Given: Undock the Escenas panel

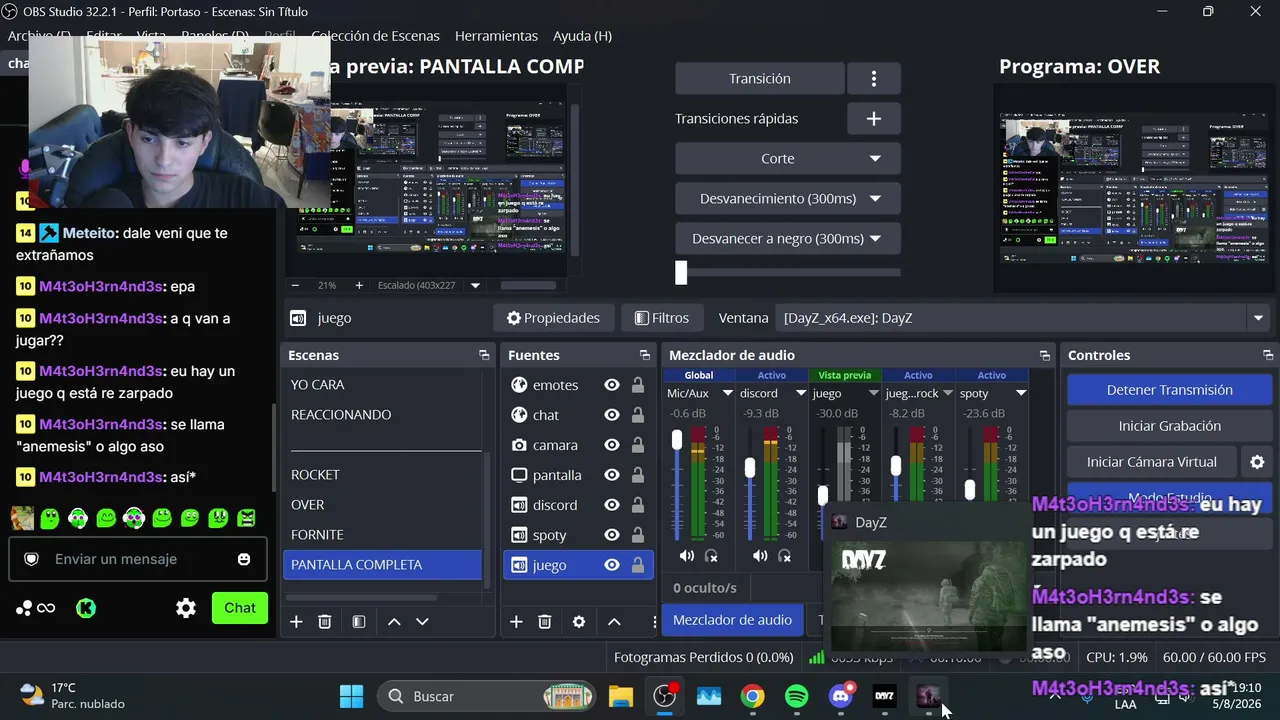Looking at the screenshot, I should coord(484,356).
